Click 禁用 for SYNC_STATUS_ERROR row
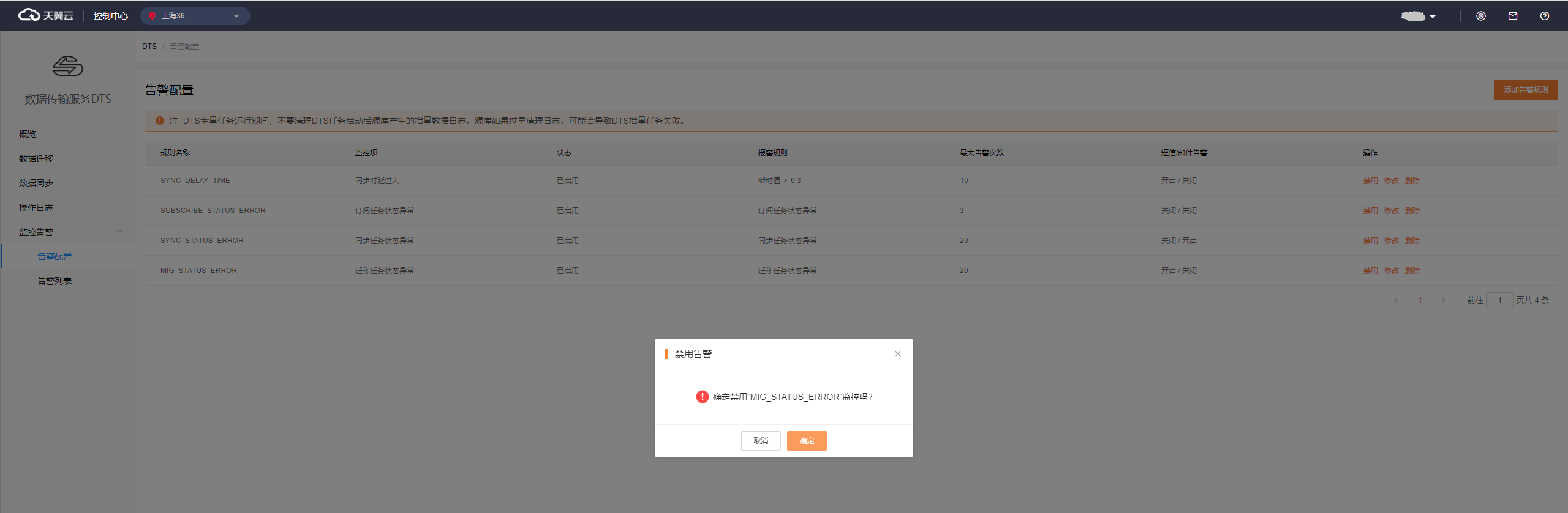 click(1370, 241)
